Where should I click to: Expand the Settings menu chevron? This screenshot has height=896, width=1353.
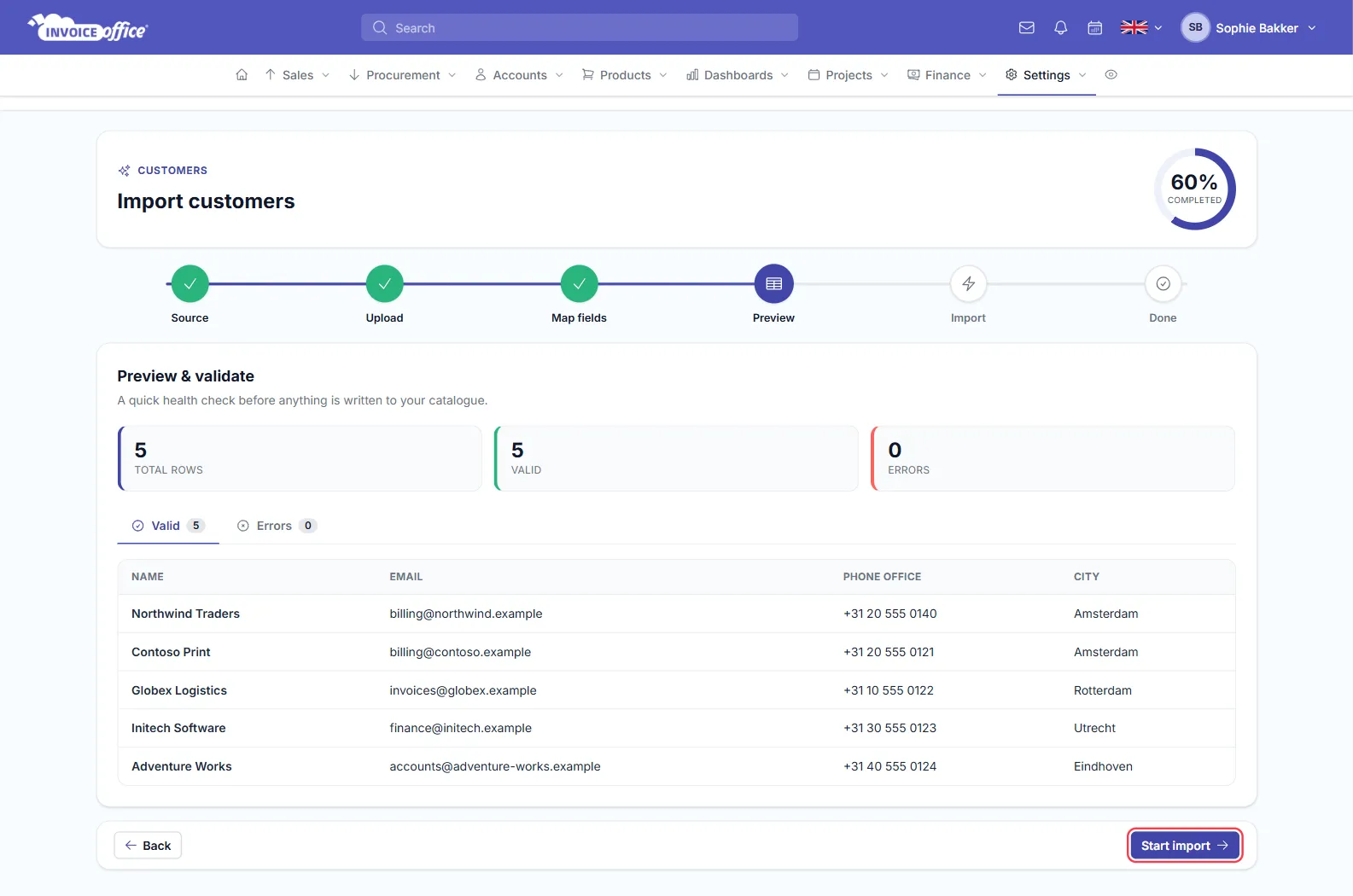[x=1082, y=75]
